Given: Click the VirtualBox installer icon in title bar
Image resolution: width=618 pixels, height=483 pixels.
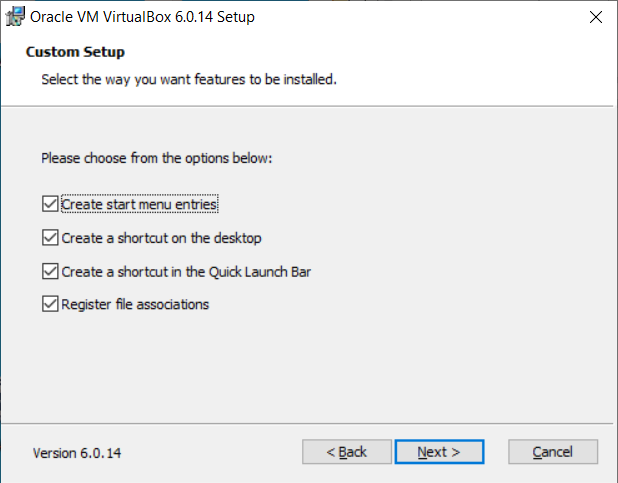Looking at the screenshot, I should tap(15, 17).
